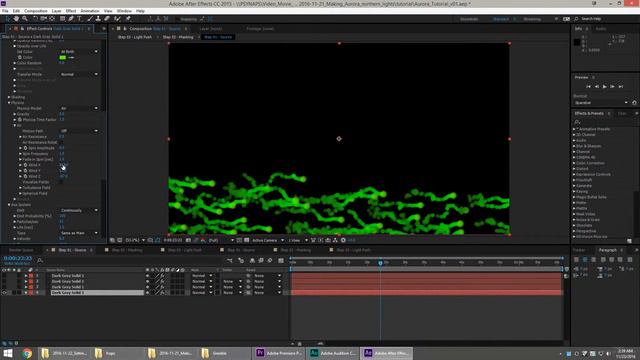Toggle Air Resistance Rotation checkbox
640x360 pixels.
point(61,142)
